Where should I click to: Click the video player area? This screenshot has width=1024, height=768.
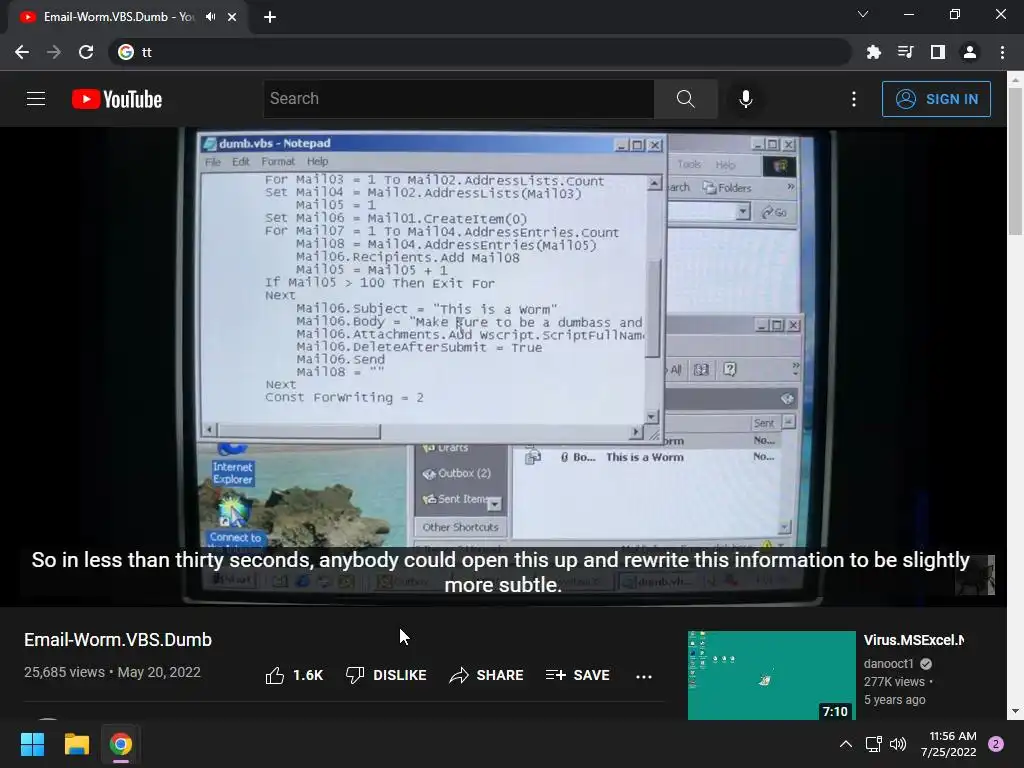pos(503,366)
